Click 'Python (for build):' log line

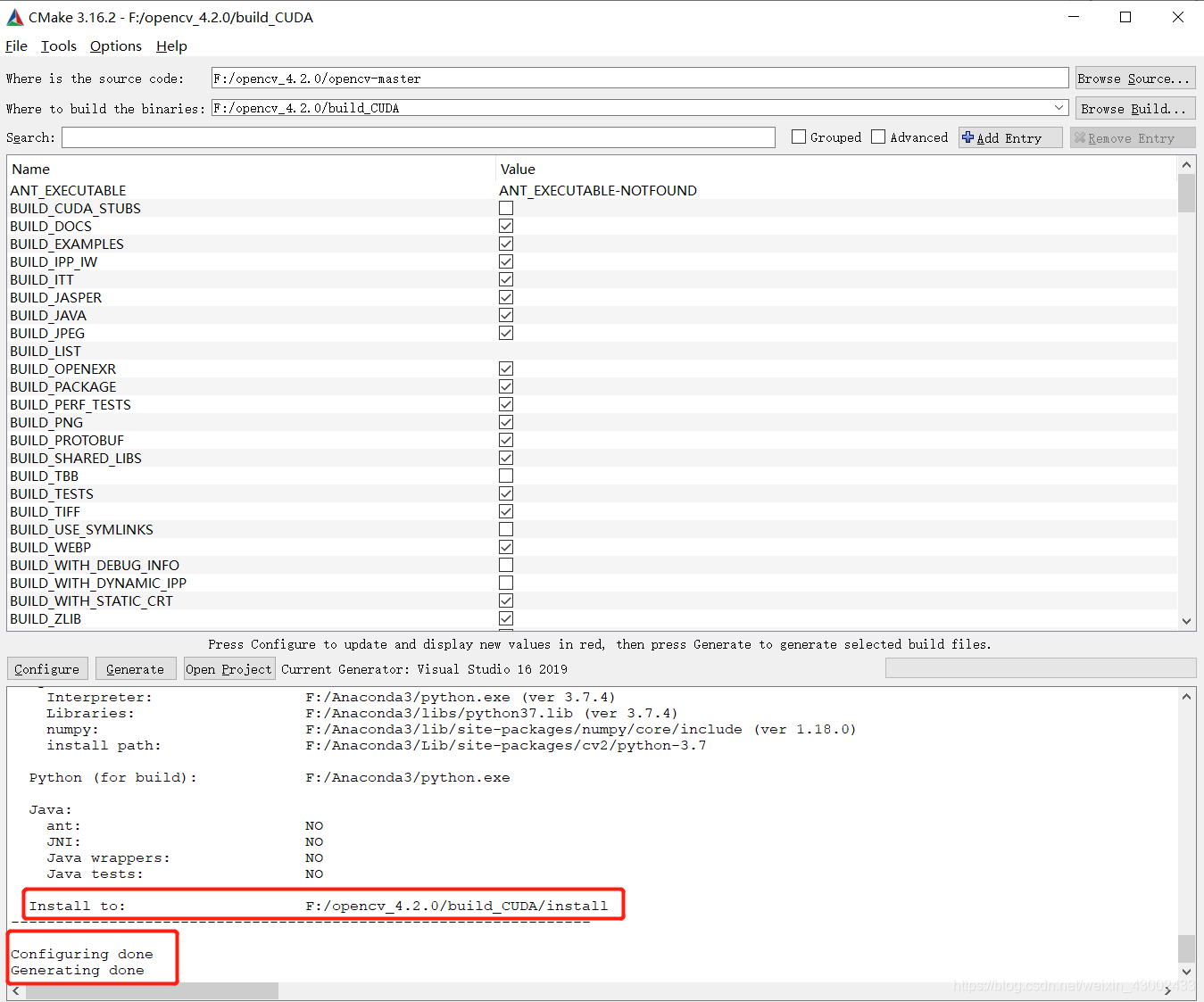point(270,777)
